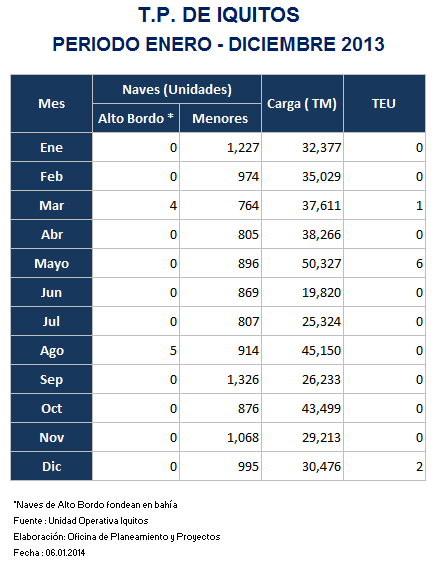The height and width of the screenshot is (562, 441).
Task: Select the Menores column subheader
Action: coord(220,118)
